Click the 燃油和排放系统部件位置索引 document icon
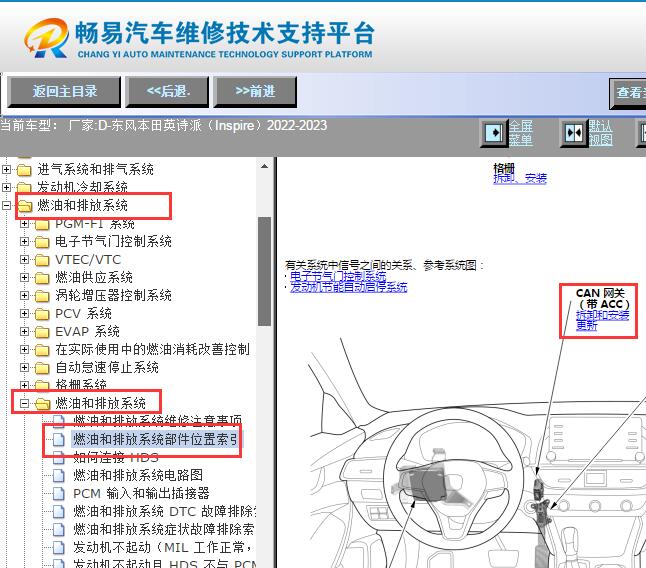646x568 pixels. [59, 439]
